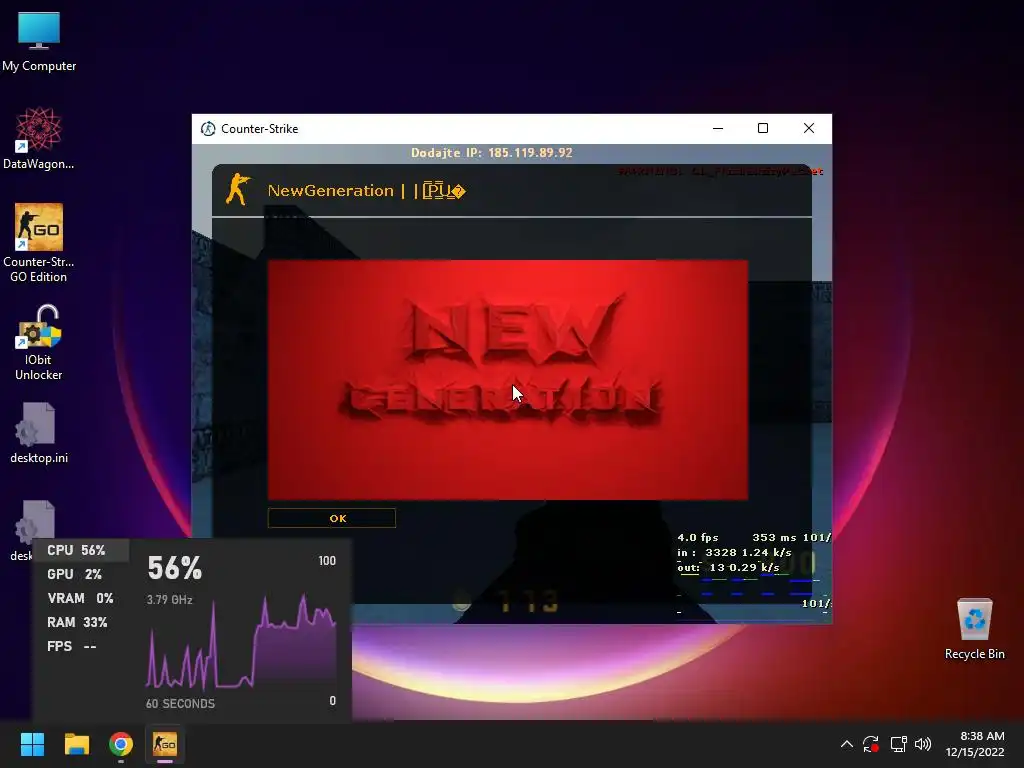Select VRAM 0% row in performance overlay
The width and height of the screenshot is (1024, 768).
pos(81,598)
